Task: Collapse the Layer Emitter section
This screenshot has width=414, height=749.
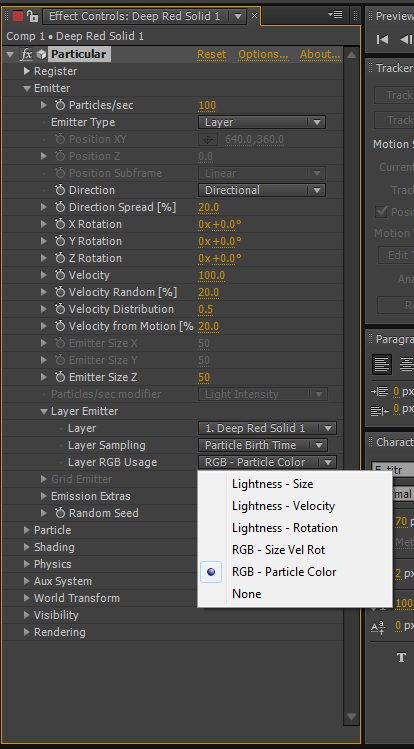Action: [x=44, y=411]
